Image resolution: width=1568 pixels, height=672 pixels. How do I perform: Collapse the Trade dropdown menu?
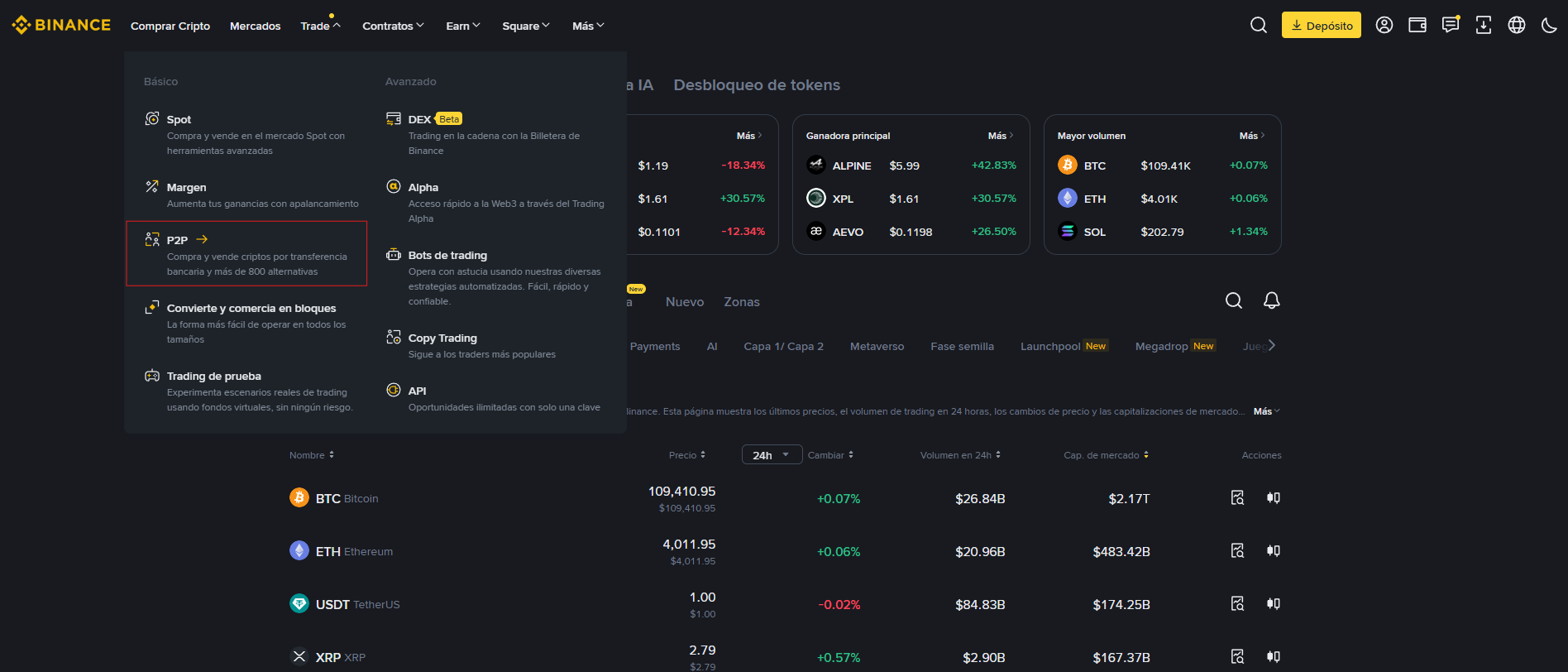click(x=321, y=26)
